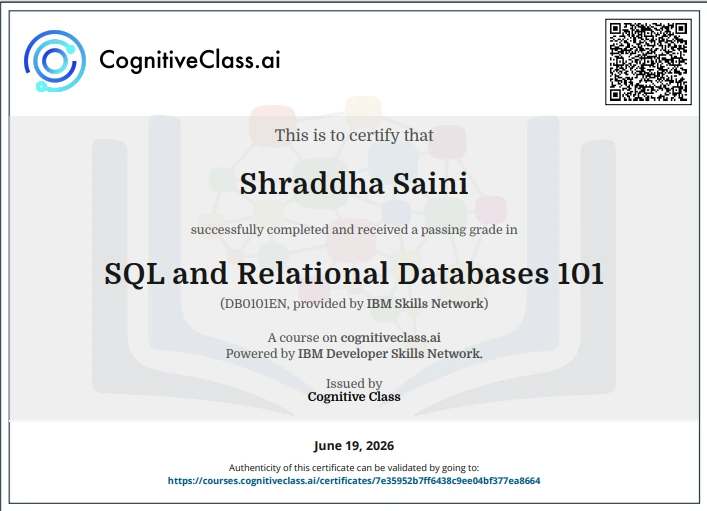Open the certificate validation URL link
Image resolution: width=707 pixels, height=511 pixels.
(354, 481)
